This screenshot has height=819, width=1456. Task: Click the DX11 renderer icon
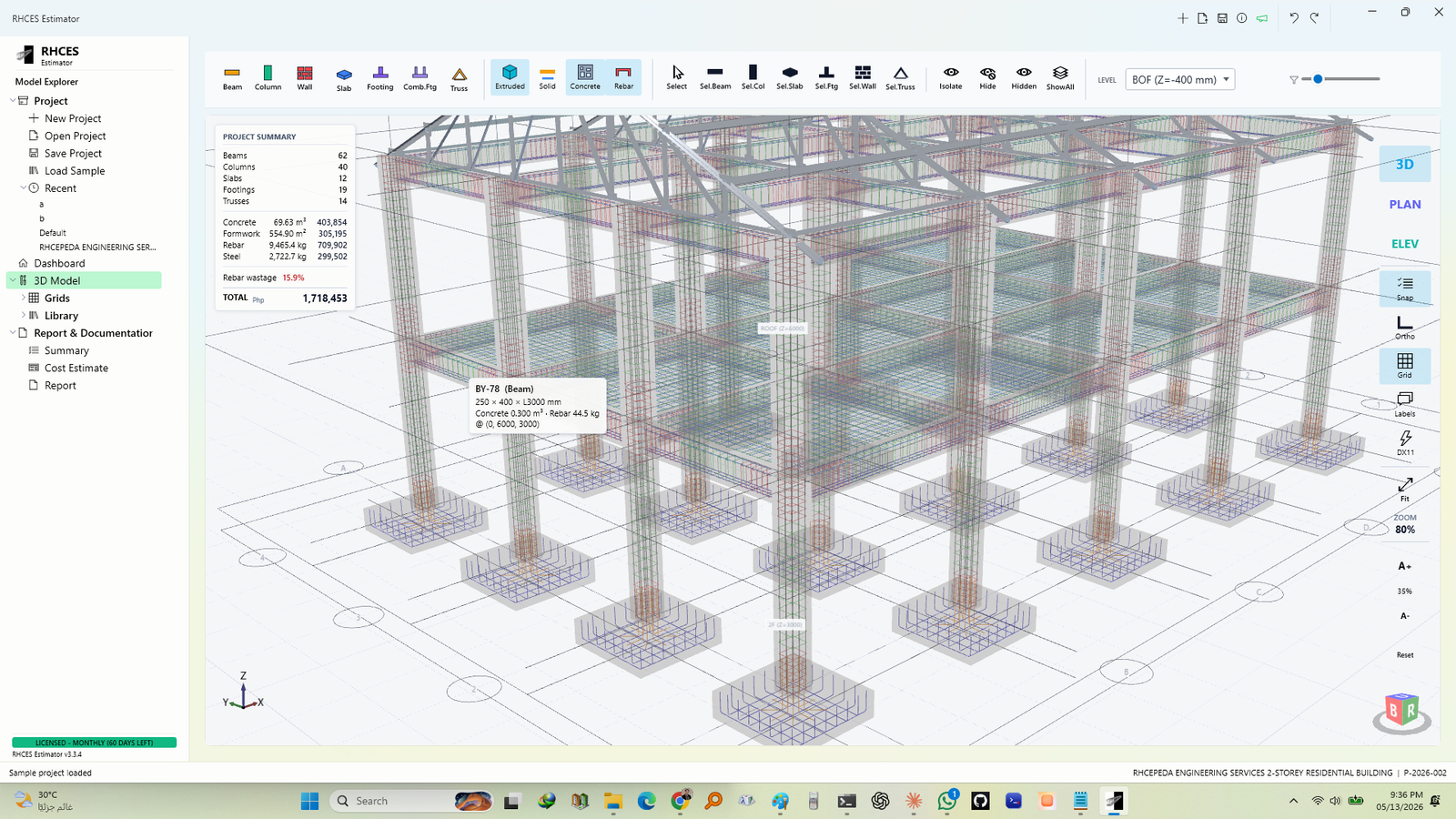click(1405, 443)
